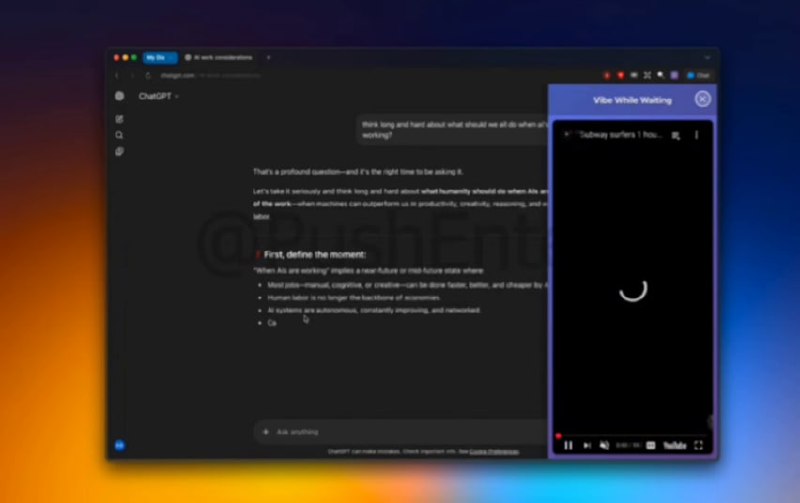The width and height of the screenshot is (800, 503).
Task: Click the plus attach button in composer
Action: click(x=266, y=432)
